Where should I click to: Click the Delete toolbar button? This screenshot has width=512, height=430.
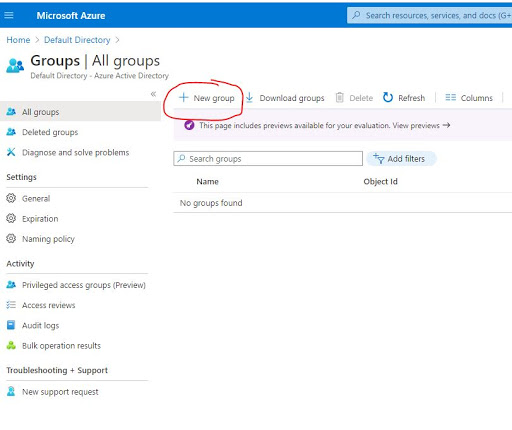click(x=354, y=98)
